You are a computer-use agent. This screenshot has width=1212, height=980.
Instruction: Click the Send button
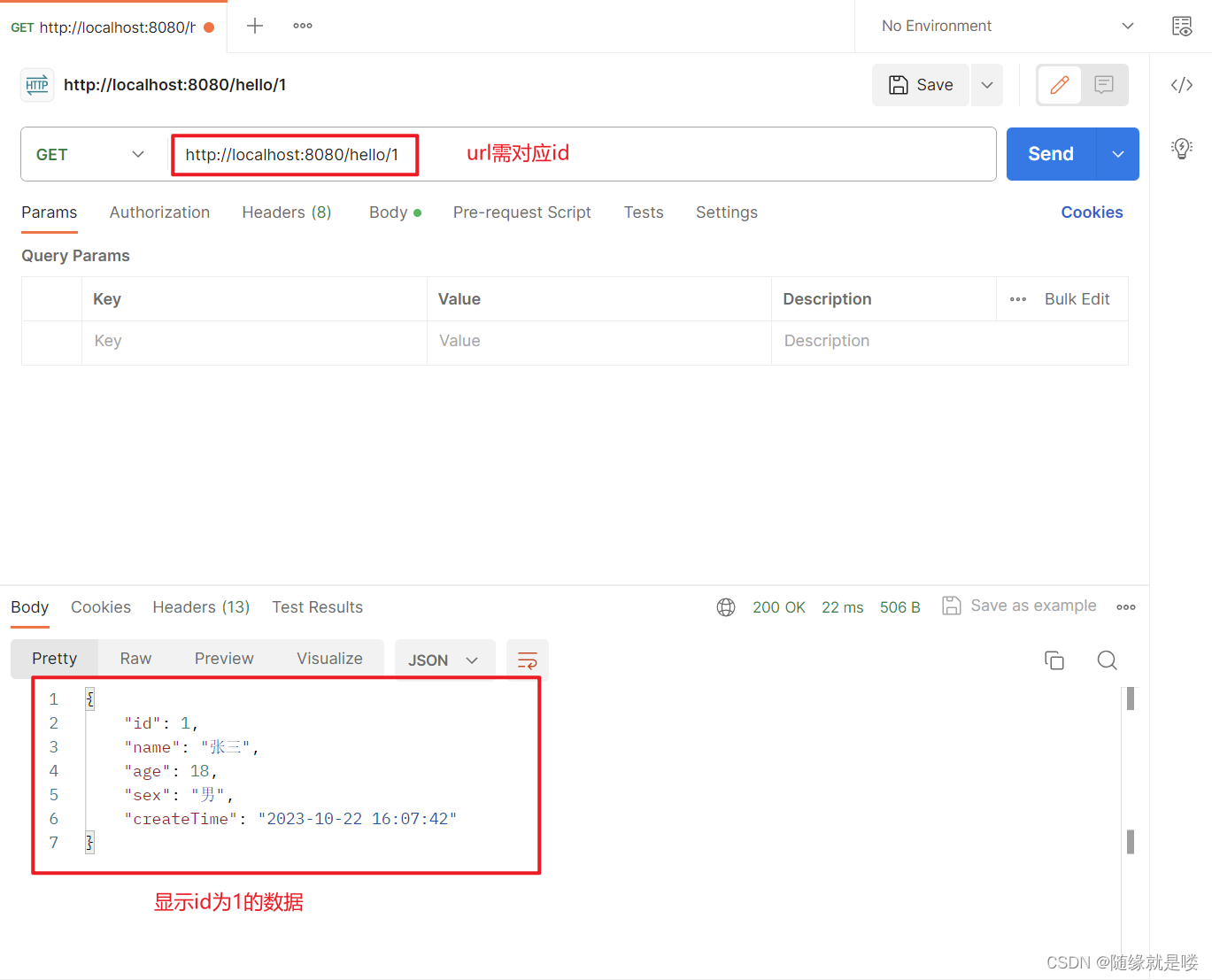pyautogui.click(x=1050, y=153)
